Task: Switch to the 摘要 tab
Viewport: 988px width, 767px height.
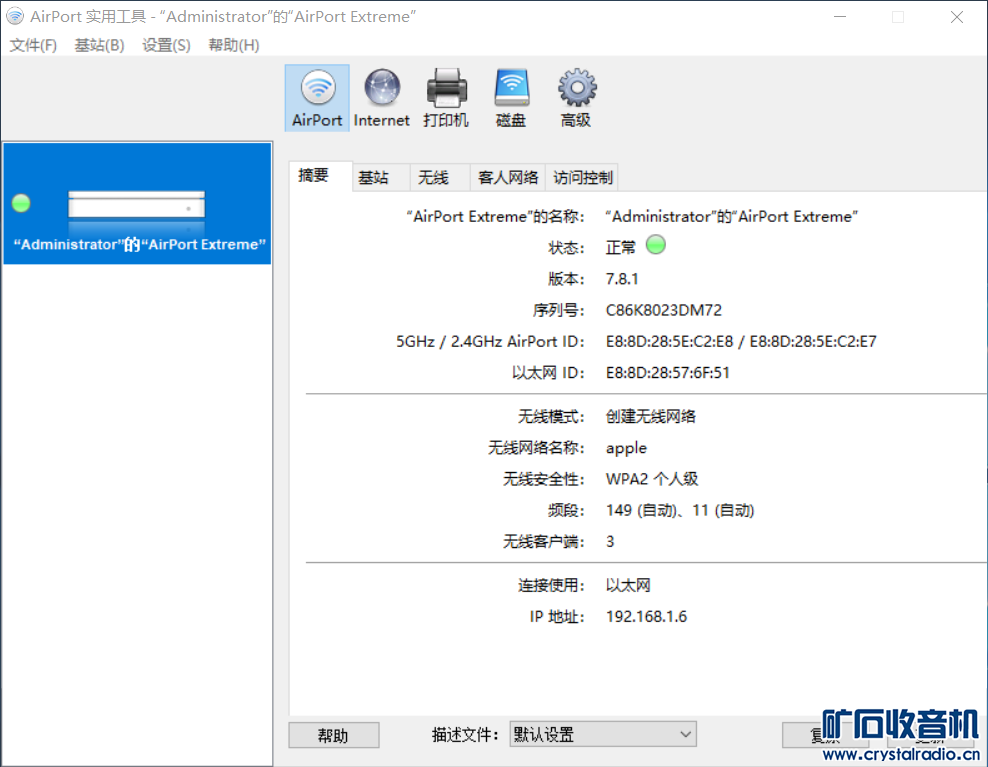Action: click(321, 176)
